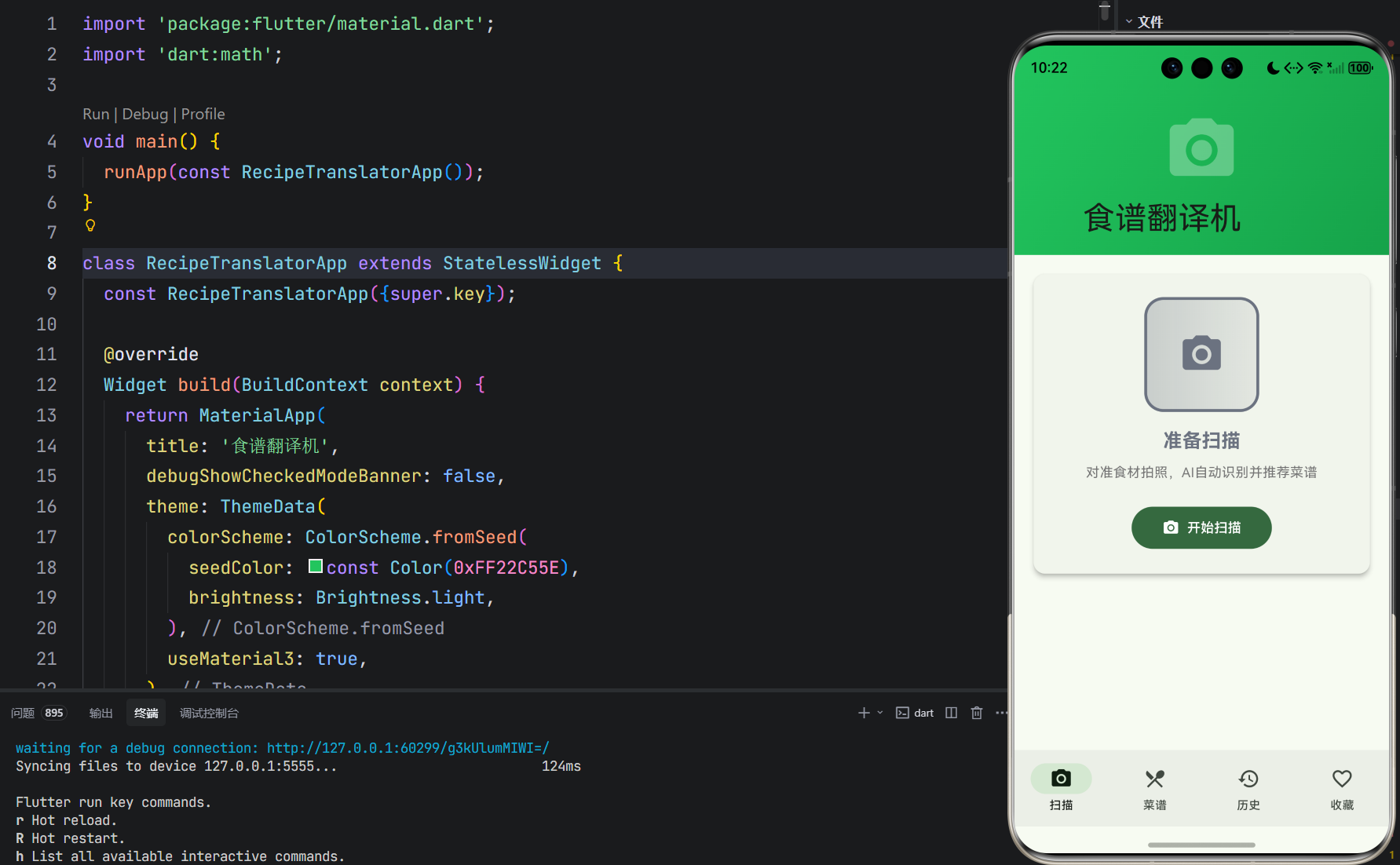Open the terminal launch profile dropdown arrow

(x=880, y=713)
